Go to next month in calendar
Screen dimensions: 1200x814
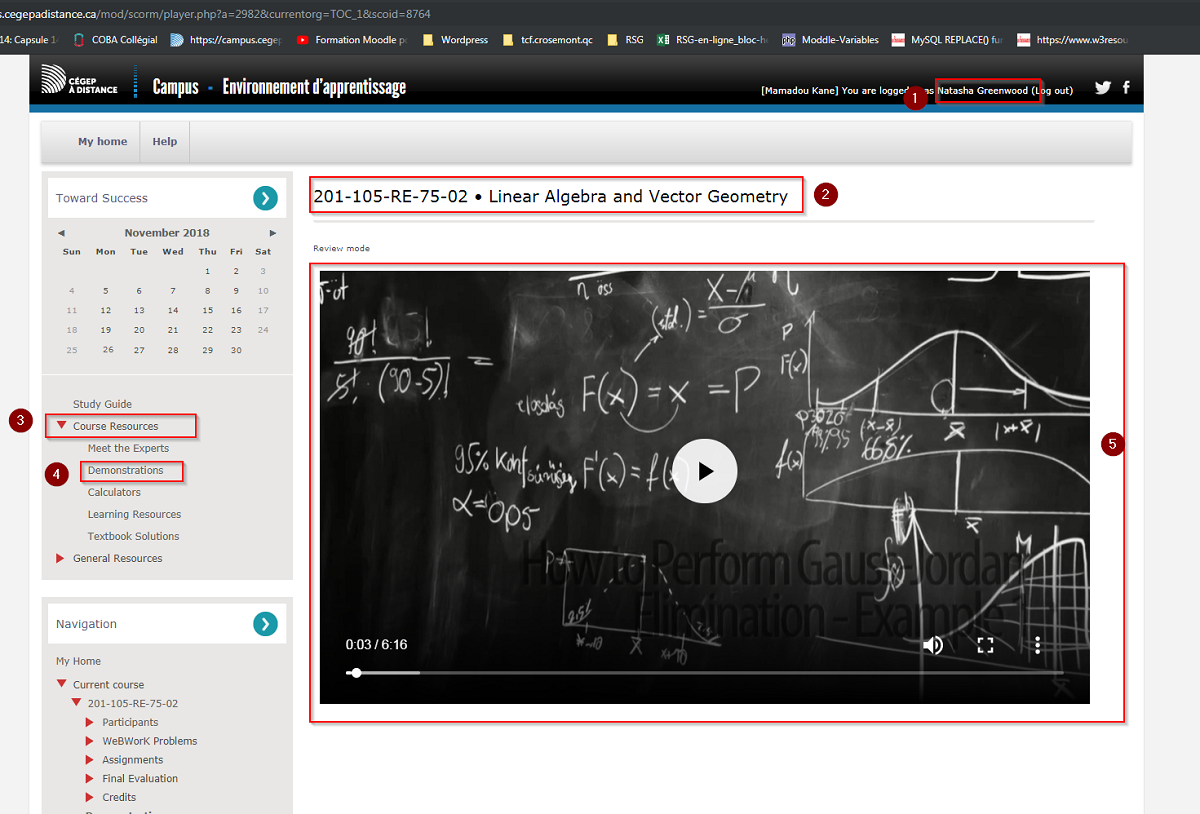pos(273,233)
